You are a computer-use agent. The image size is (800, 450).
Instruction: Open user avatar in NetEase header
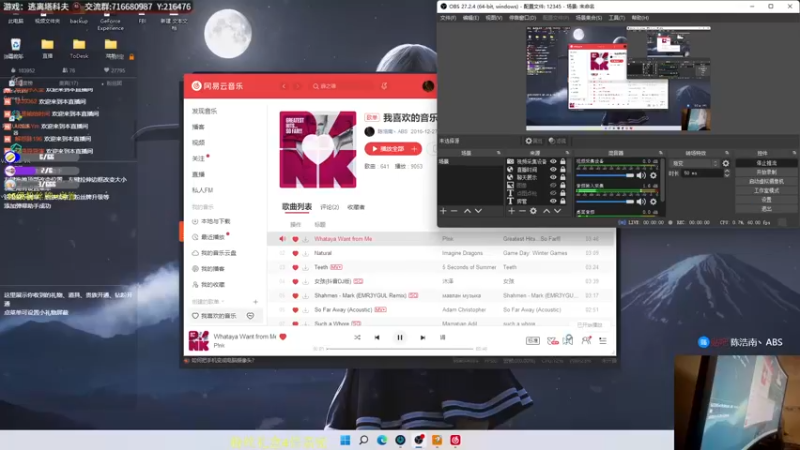coord(428,86)
